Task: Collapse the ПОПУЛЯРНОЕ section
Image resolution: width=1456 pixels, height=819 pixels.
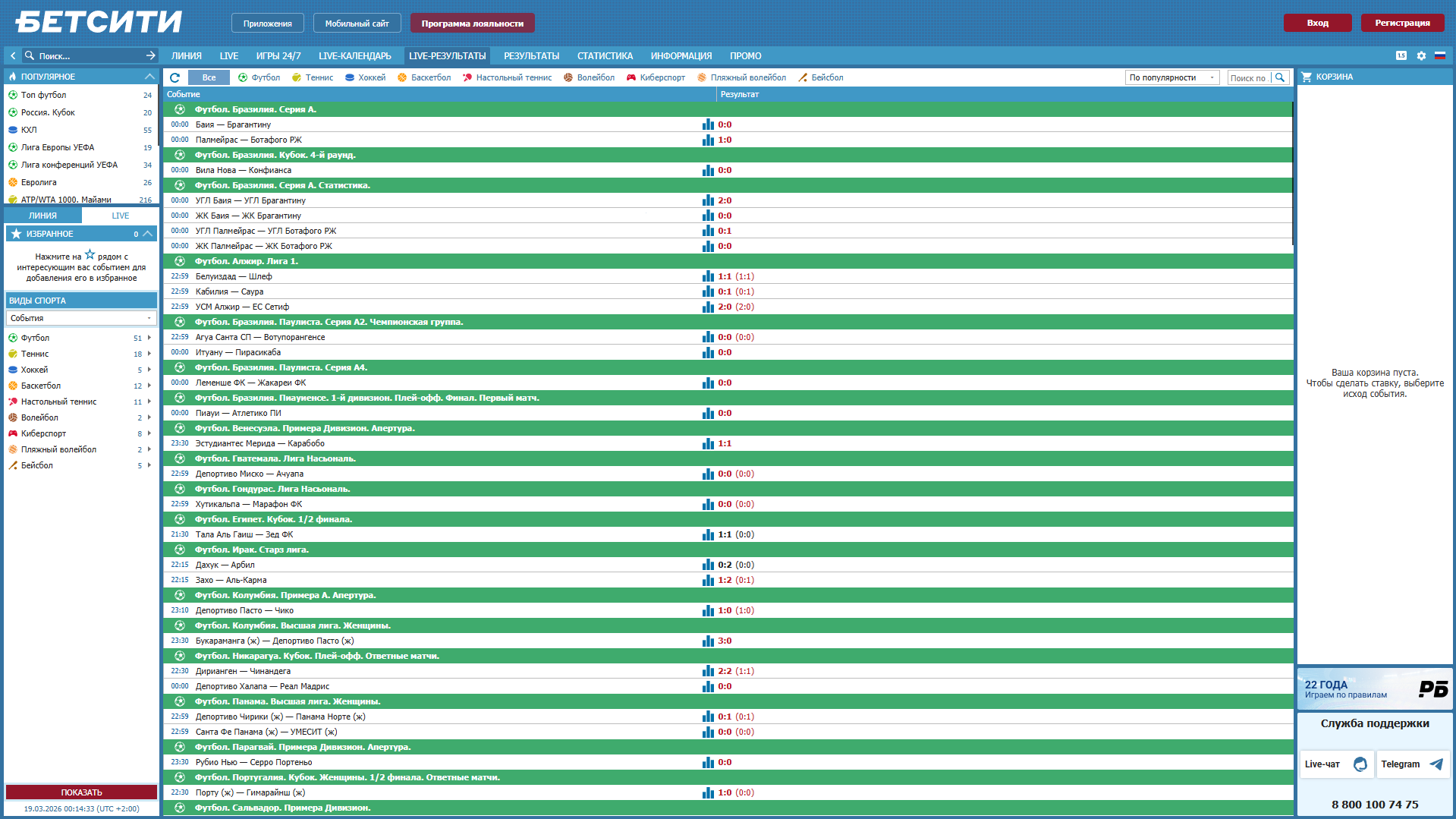Action: pyautogui.click(x=149, y=77)
